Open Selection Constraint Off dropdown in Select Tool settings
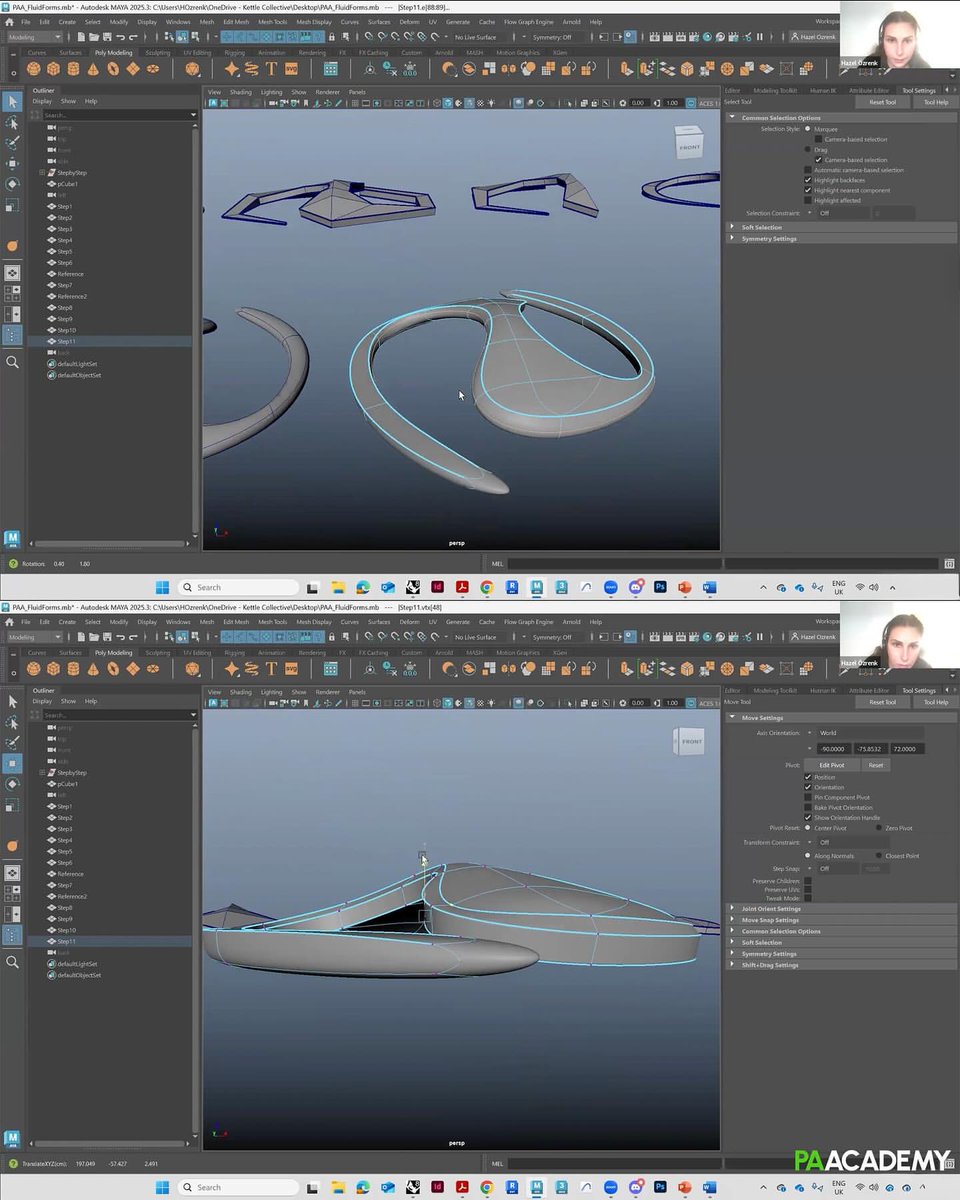 click(x=840, y=213)
